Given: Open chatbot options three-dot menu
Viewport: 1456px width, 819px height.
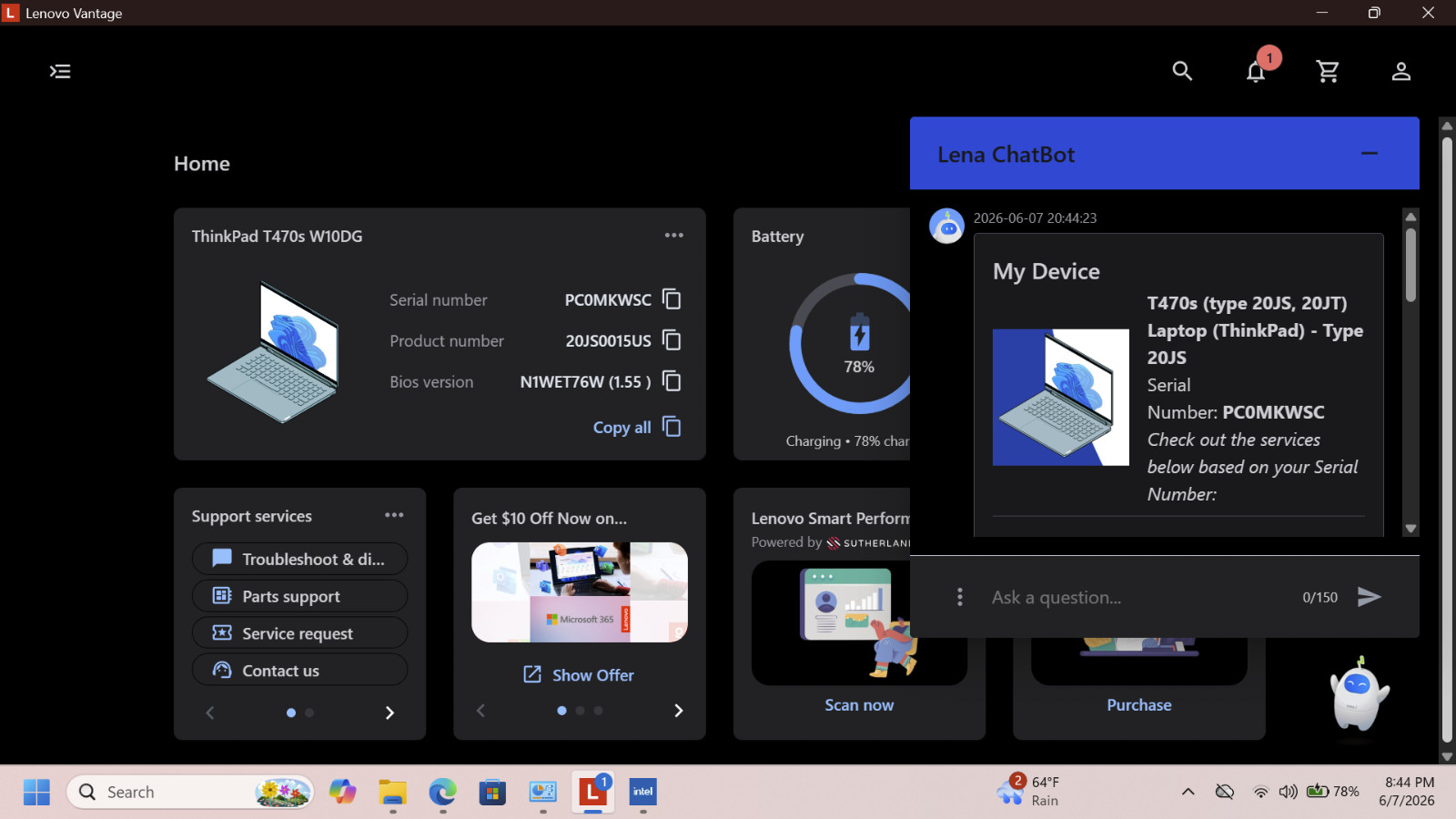Looking at the screenshot, I should 959,597.
